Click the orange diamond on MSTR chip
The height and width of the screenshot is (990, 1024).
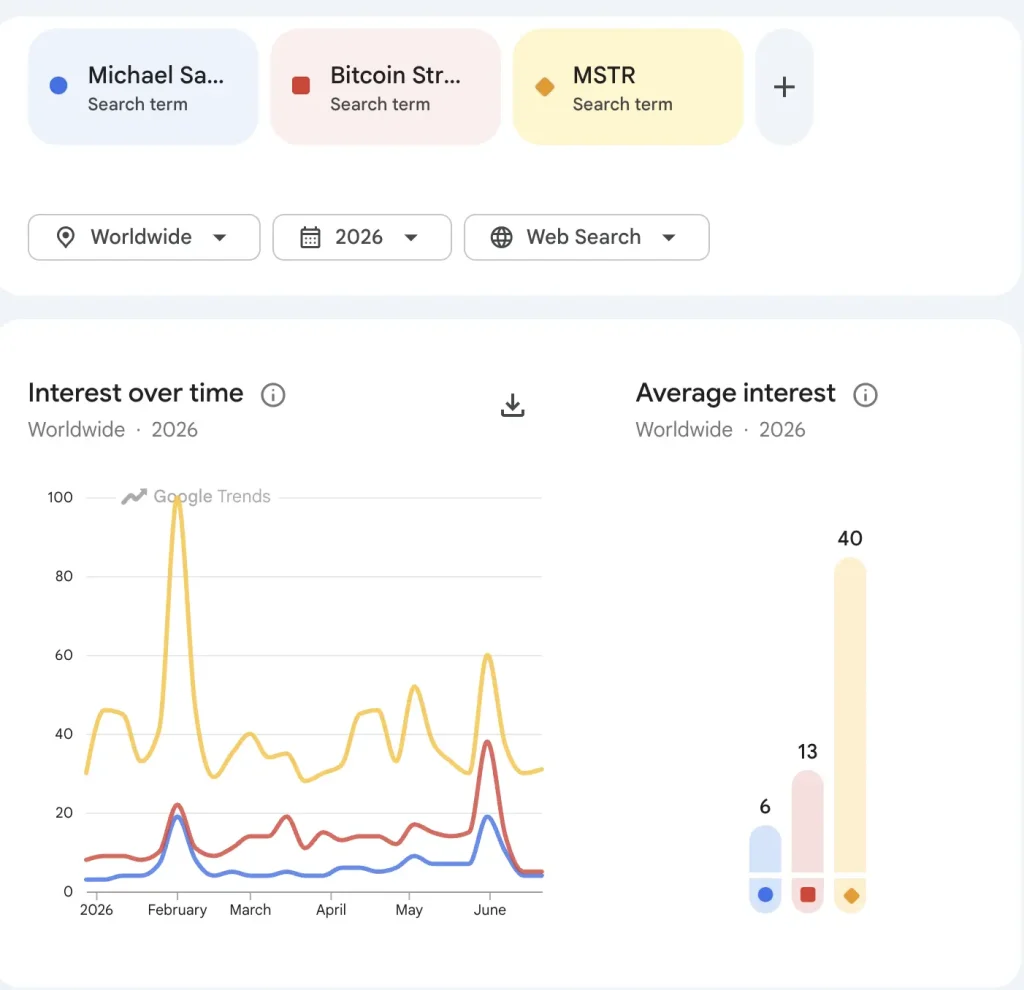545,86
